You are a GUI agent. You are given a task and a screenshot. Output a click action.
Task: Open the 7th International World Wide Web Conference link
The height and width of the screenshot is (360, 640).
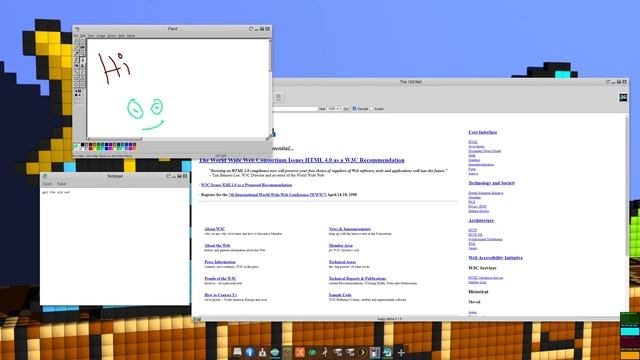point(278,195)
